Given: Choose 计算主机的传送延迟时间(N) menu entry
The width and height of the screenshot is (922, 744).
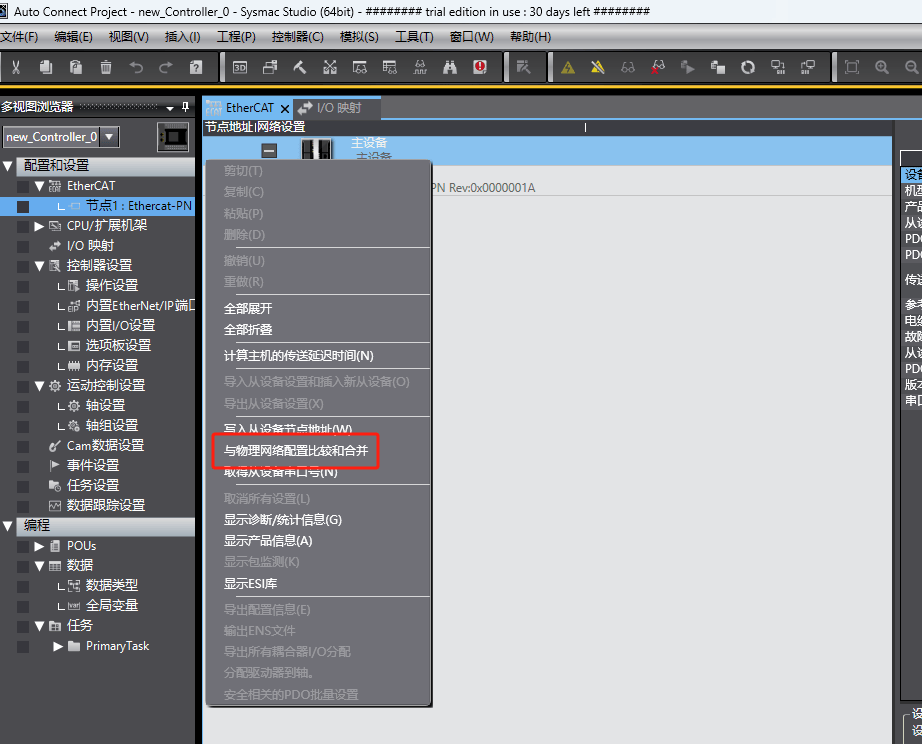Looking at the screenshot, I should pos(299,356).
